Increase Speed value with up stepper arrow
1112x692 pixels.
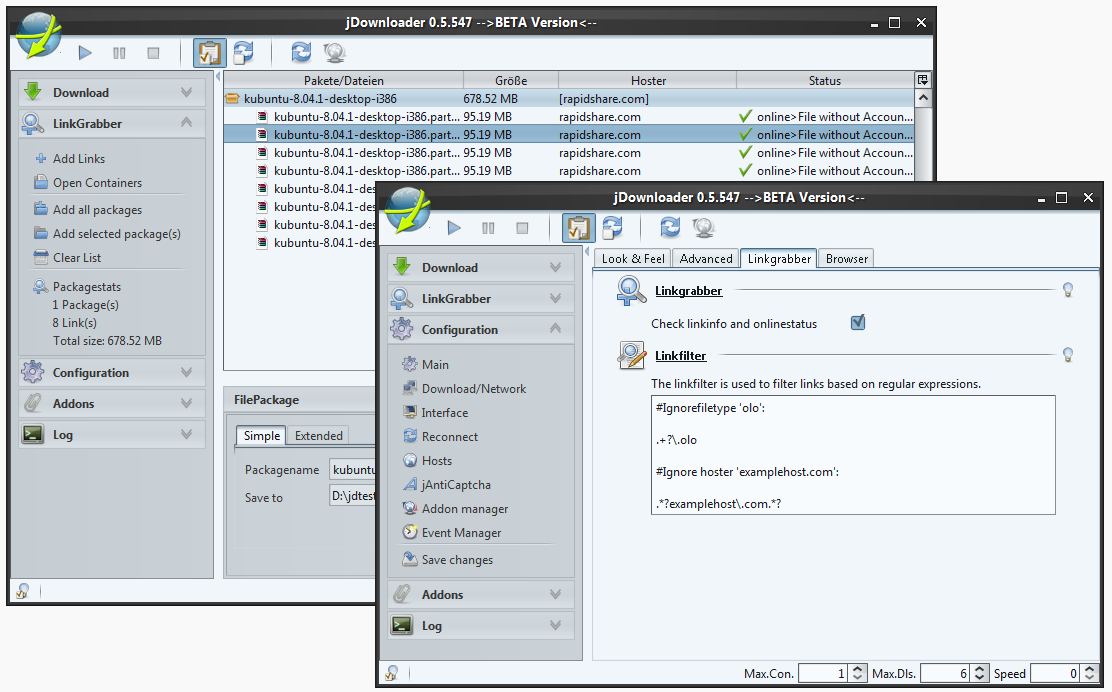[1090, 669]
